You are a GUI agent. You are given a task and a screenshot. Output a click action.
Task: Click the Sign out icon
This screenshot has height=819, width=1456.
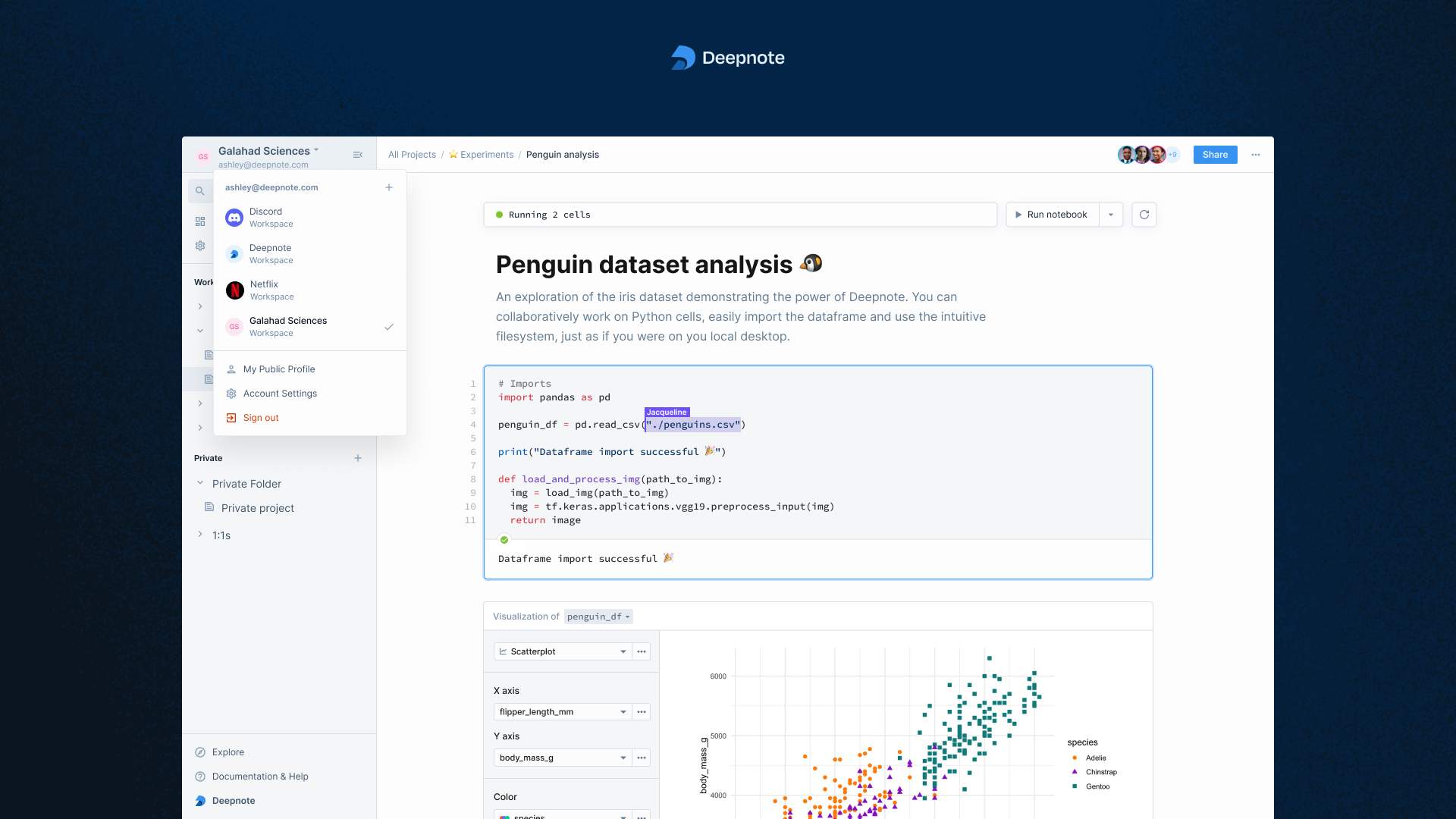(x=231, y=418)
